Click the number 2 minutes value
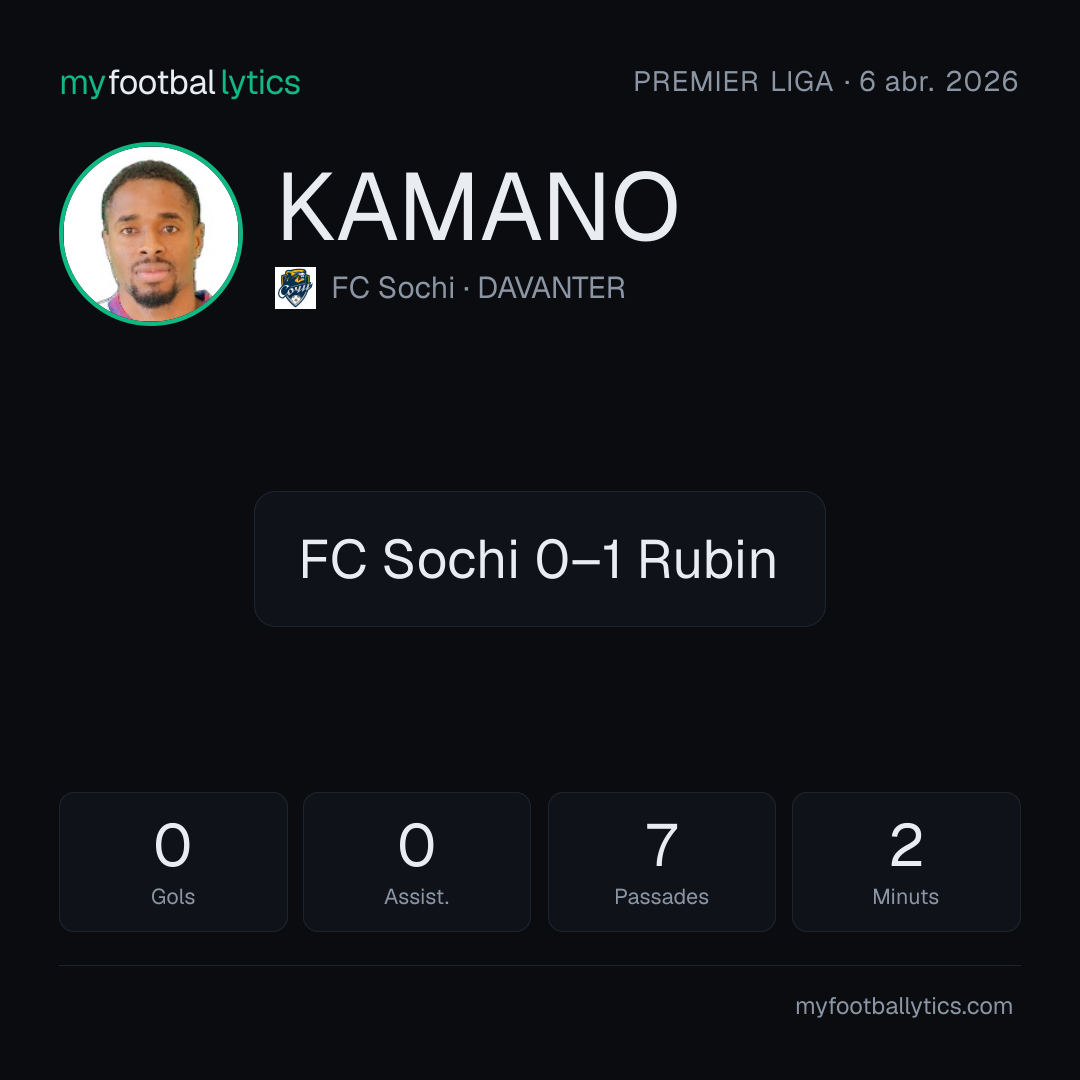Viewport: 1080px width, 1080px height. (906, 845)
